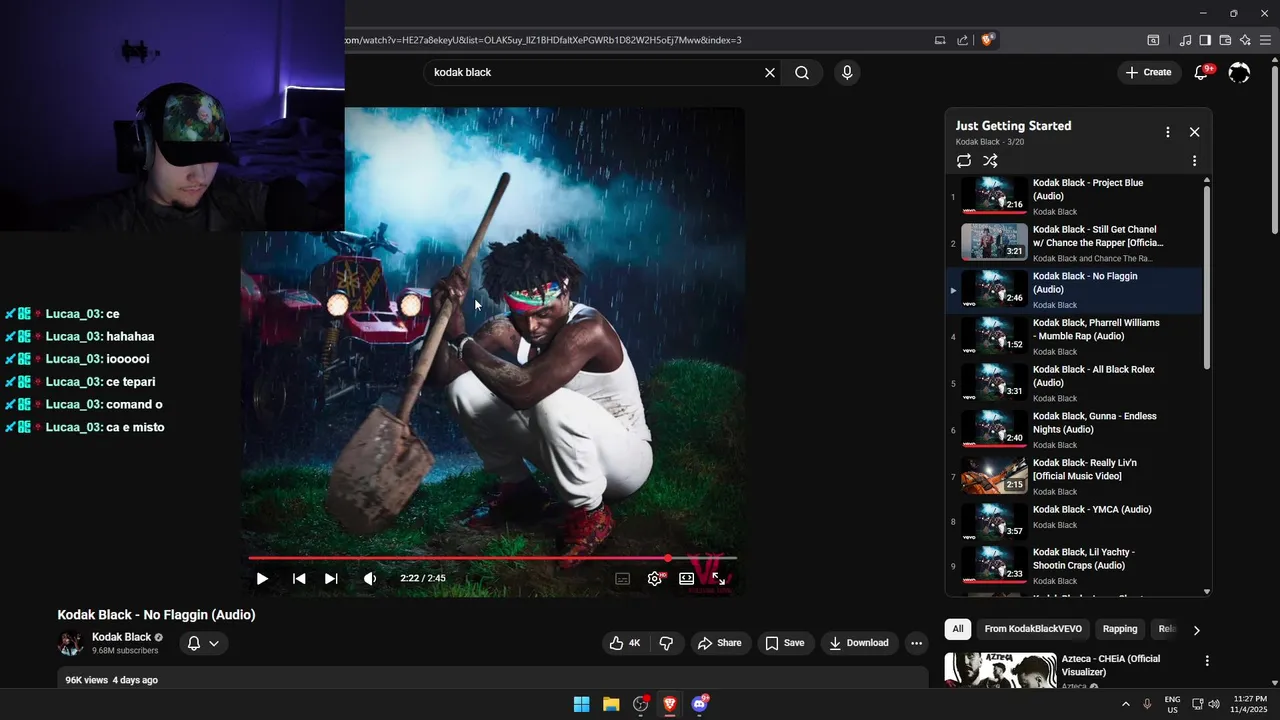Play the paused video
The width and height of the screenshot is (1280, 720).
click(262, 578)
